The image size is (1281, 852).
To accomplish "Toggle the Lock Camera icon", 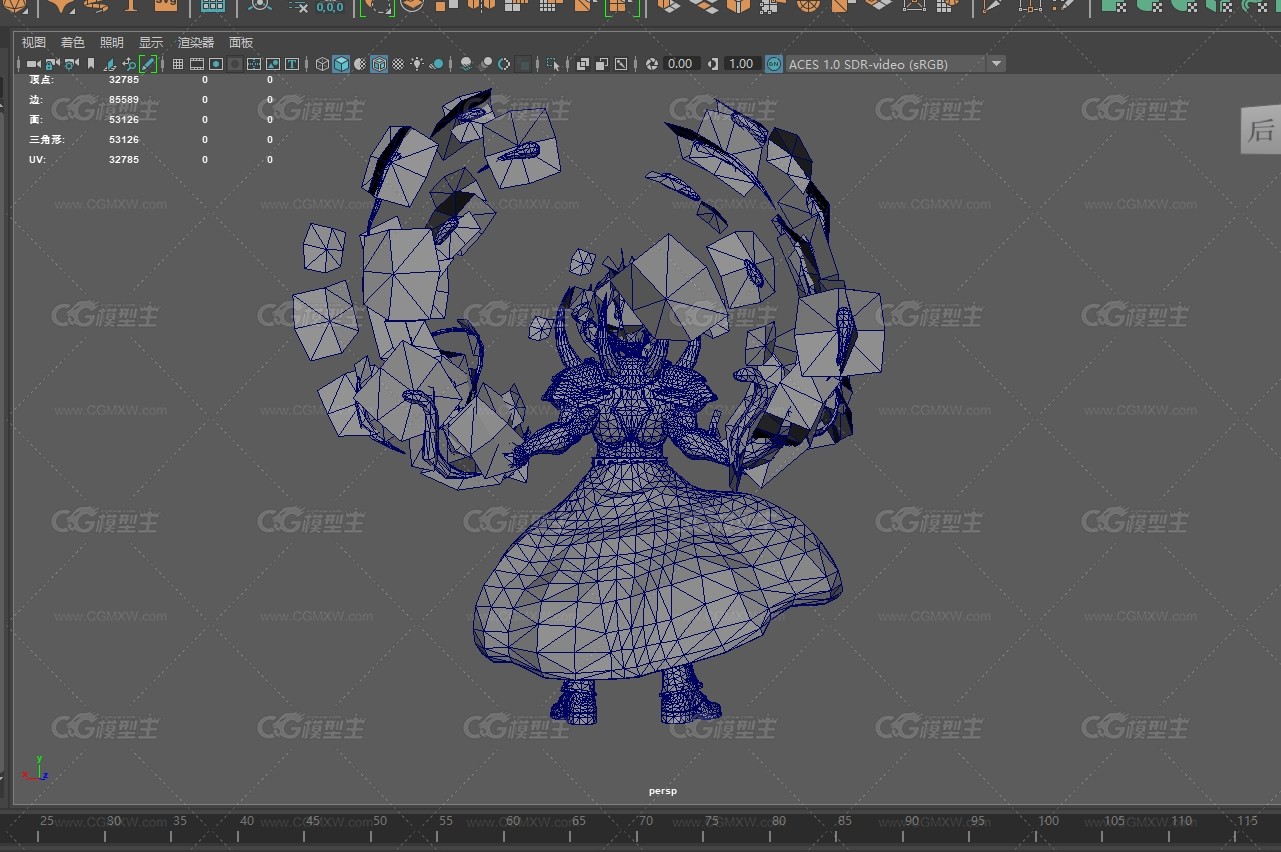I will pos(52,64).
